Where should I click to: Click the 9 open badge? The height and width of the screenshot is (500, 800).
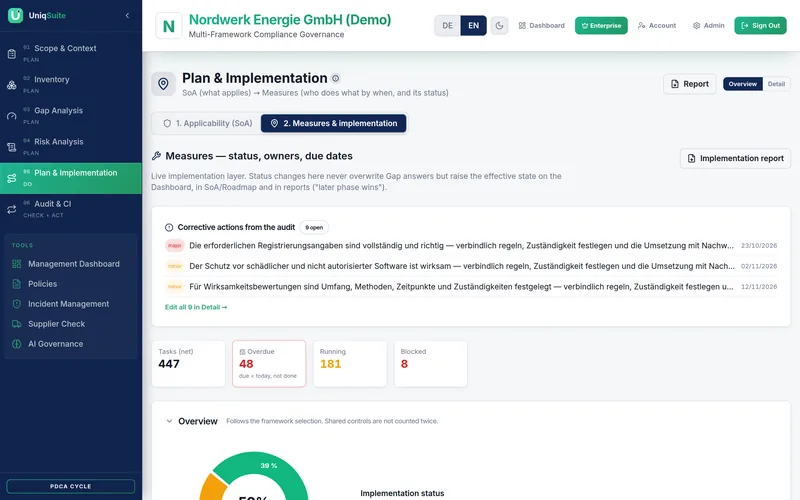[x=314, y=228]
